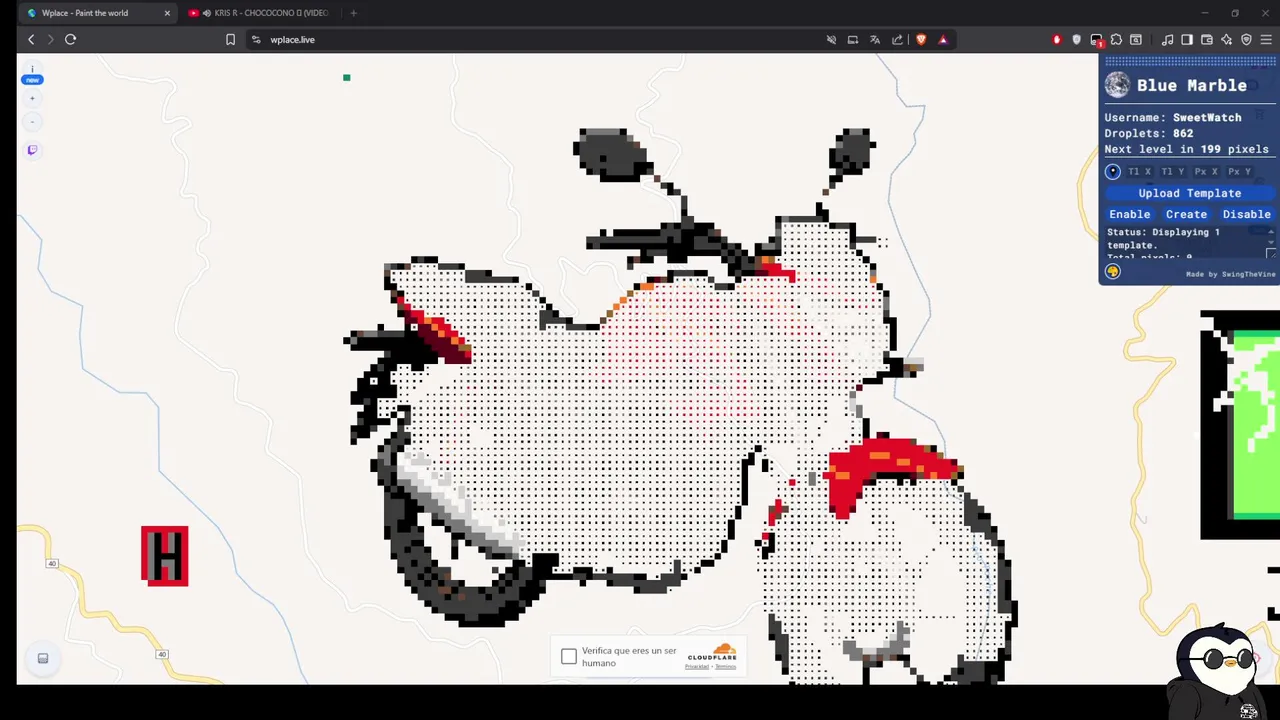Open the translate page icon
The width and height of the screenshot is (1280, 720).
(x=875, y=39)
